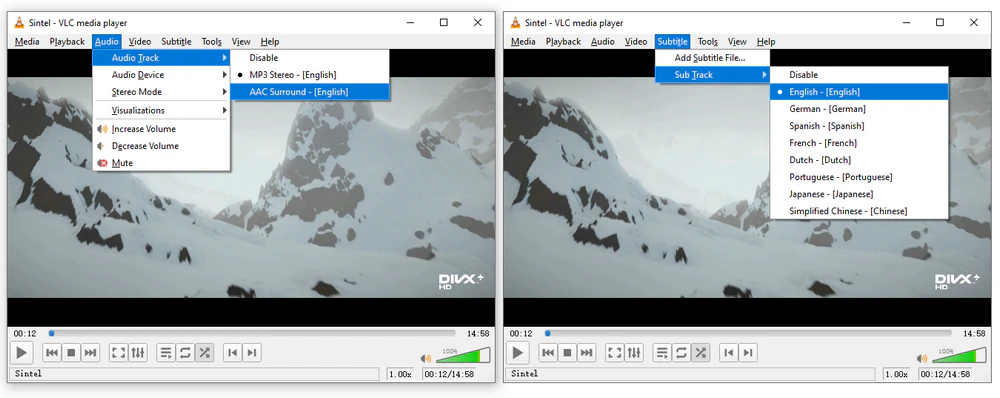Click next chapter button in right window
The image size is (1000, 398).
tap(748, 352)
